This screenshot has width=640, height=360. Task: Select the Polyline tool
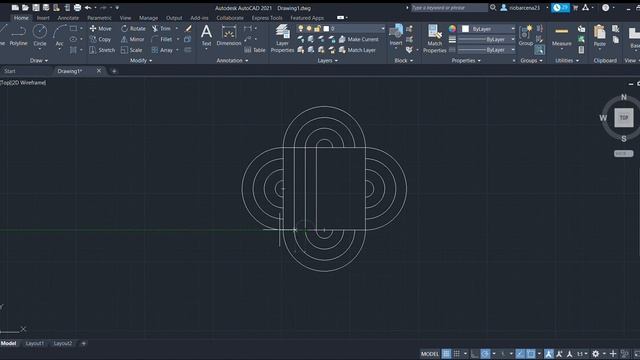coord(18,36)
